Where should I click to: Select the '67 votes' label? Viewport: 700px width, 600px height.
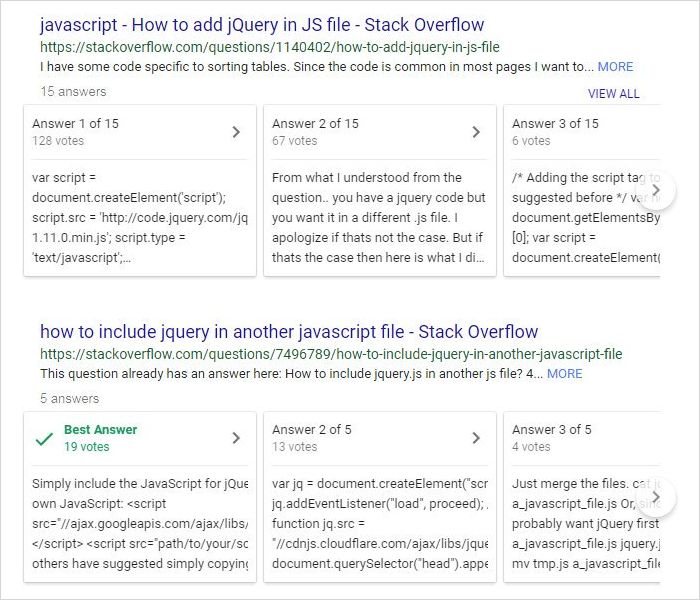pos(295,141)
